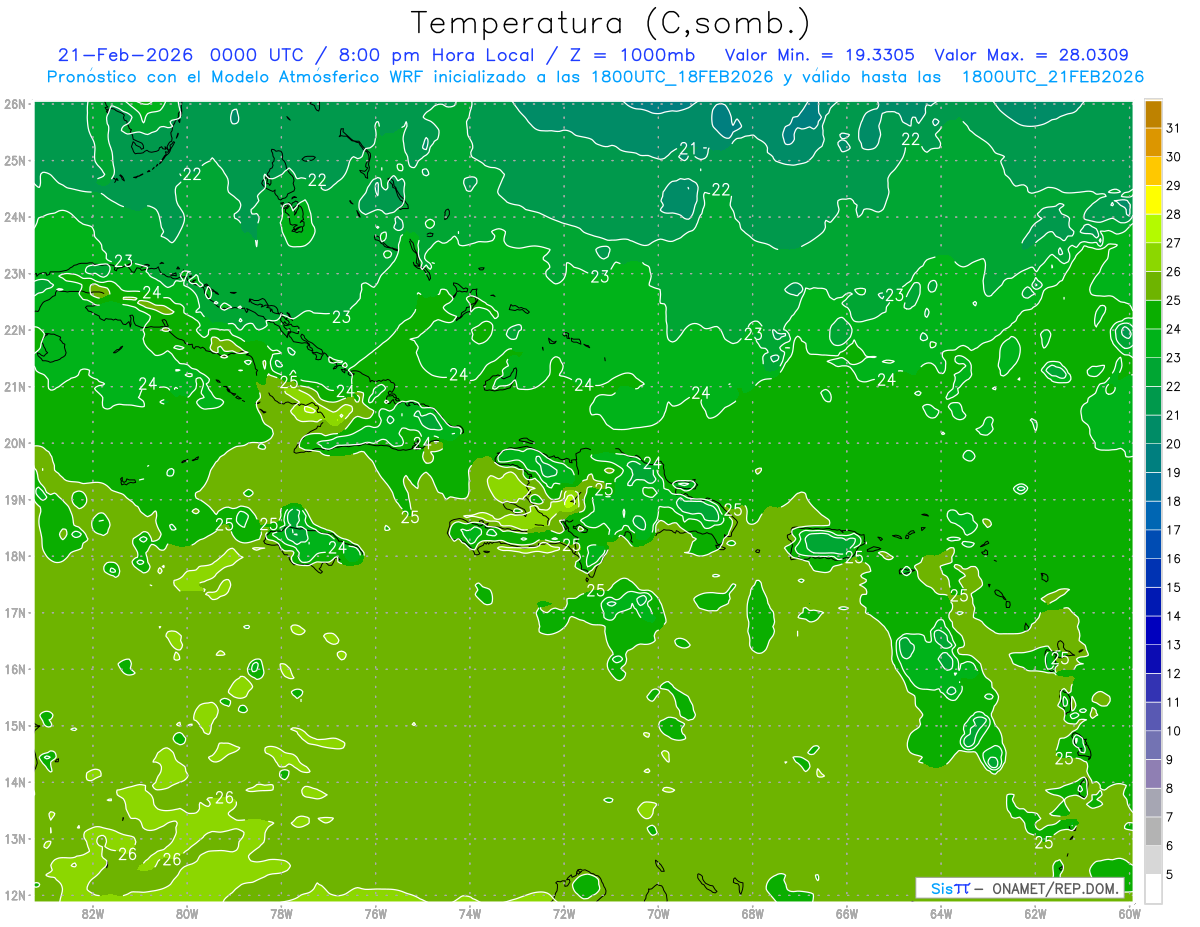
Task: Pick the dark blue legend swatch between 13 and 14
Action: [1153, 630]
